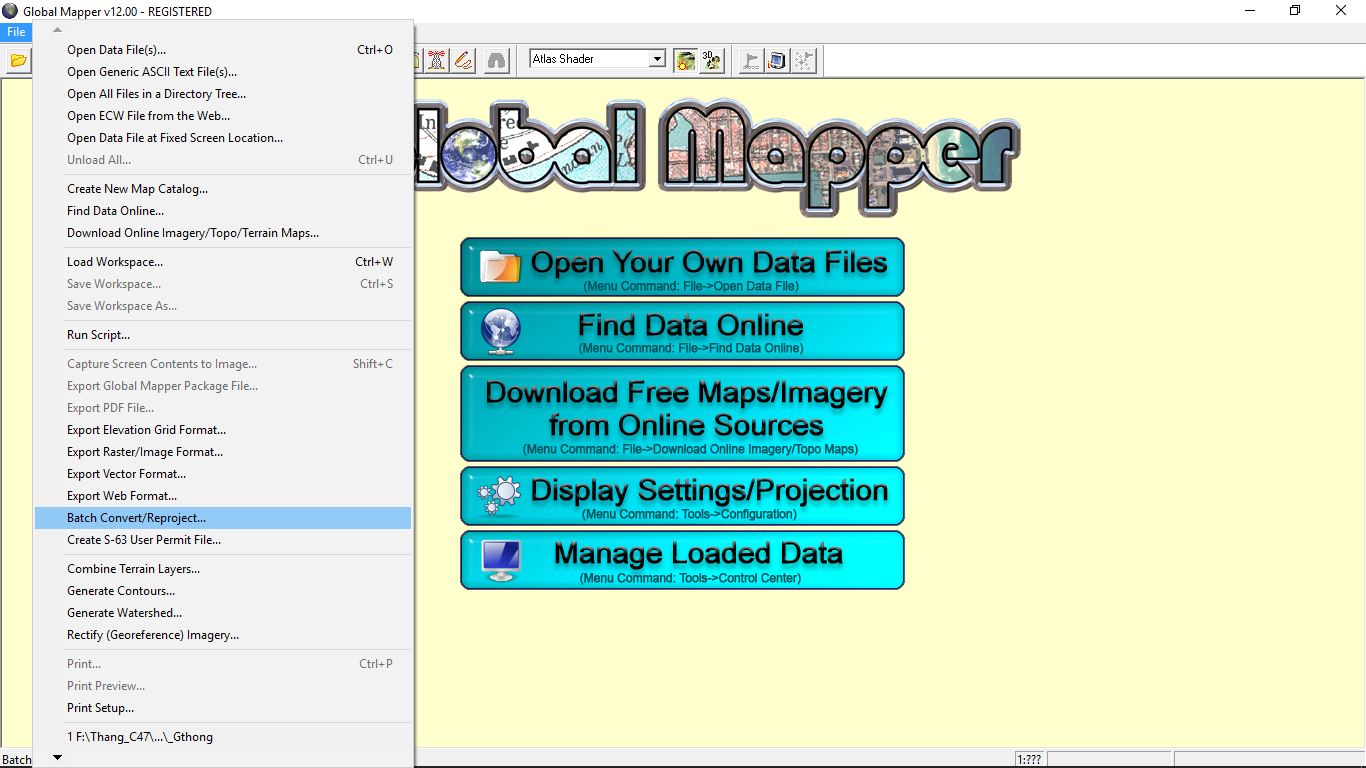Image resolution: width=1366 pixels, height=768 pixels.
Task: Choose Export Vector Format...
Action: (x=223, y=474)
